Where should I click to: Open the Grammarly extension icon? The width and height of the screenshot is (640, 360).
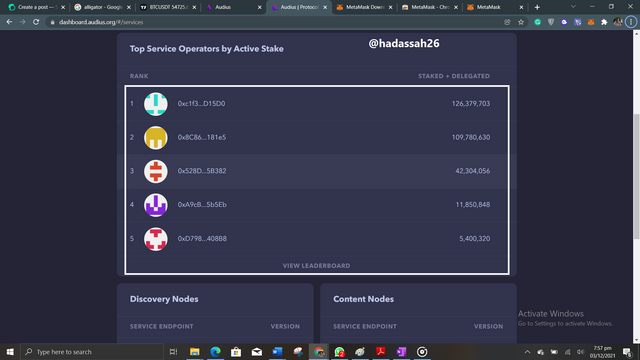pos(538,22)
